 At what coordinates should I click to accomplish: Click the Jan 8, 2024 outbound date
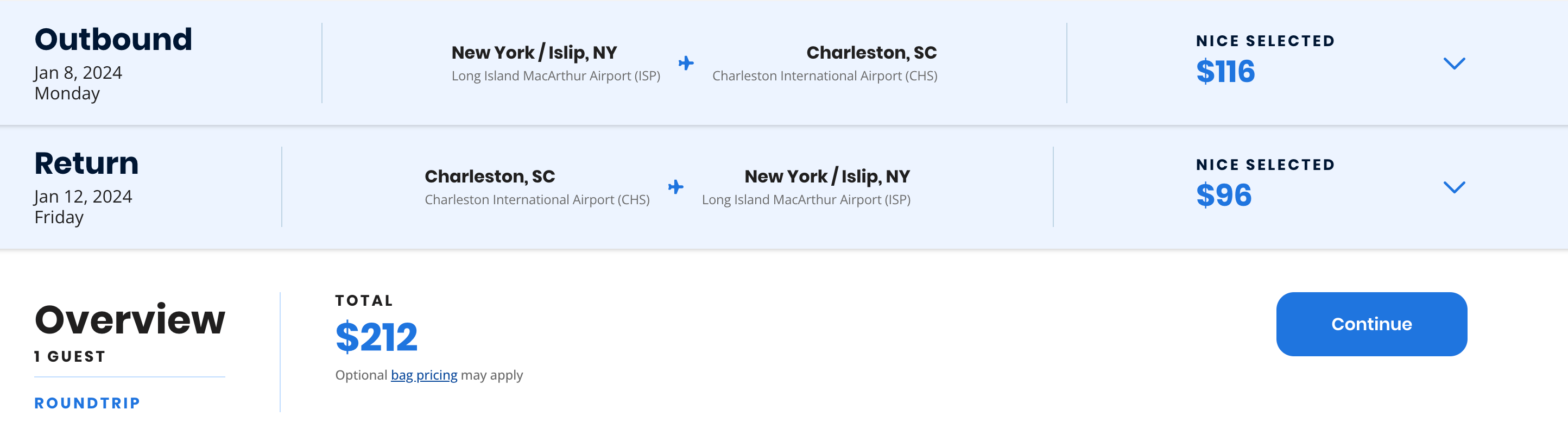pyautogui.click(x=78, y=73)
